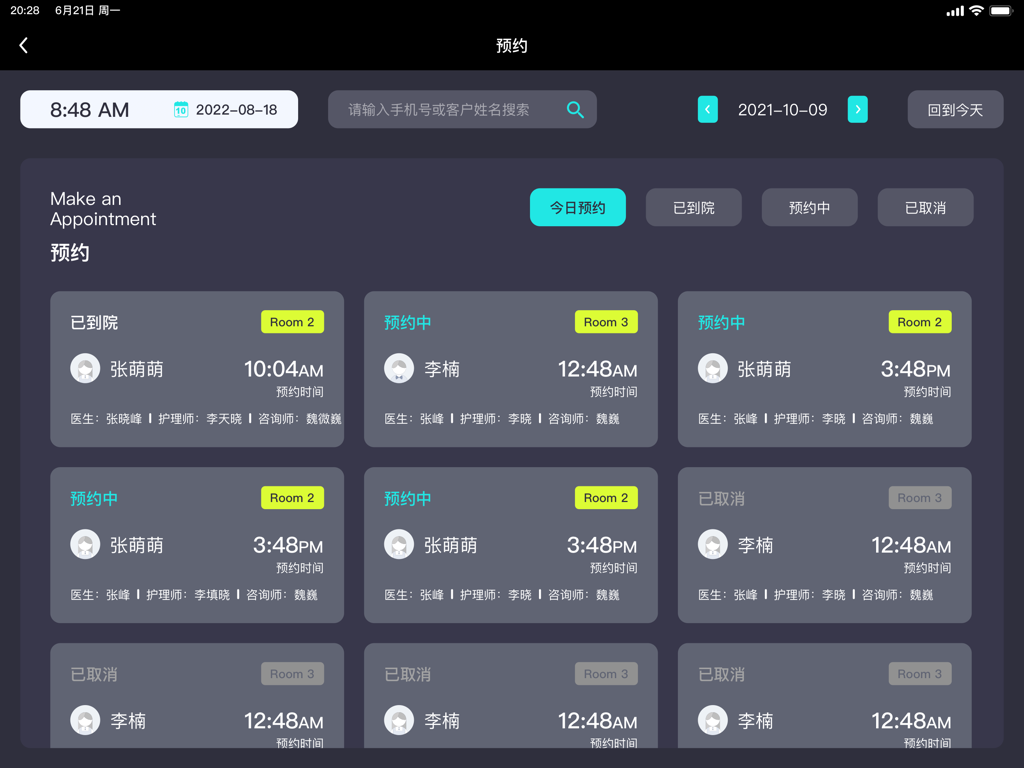This screenshot has width=1024, height=768.
Task: Click the 回到今天 button
Action: coord(955,109)
